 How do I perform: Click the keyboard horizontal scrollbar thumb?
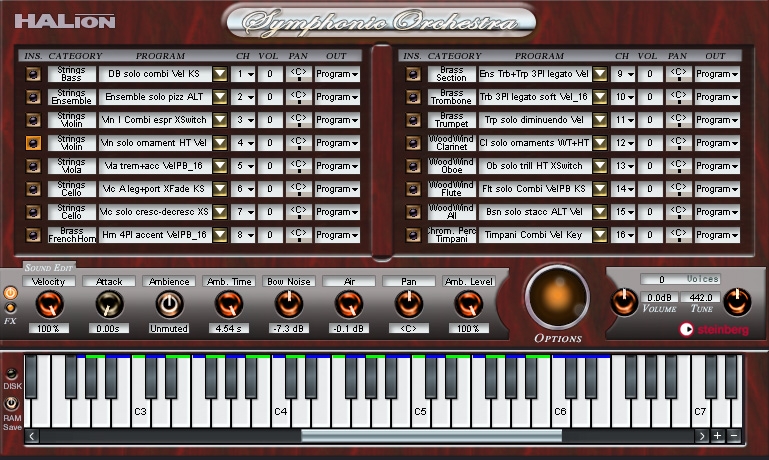pos(432,435)
